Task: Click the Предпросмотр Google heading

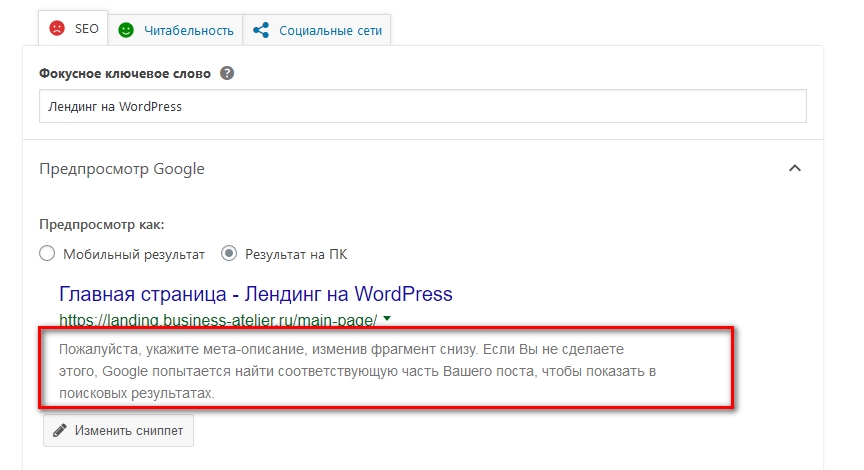Action: (x=122, y=169)
